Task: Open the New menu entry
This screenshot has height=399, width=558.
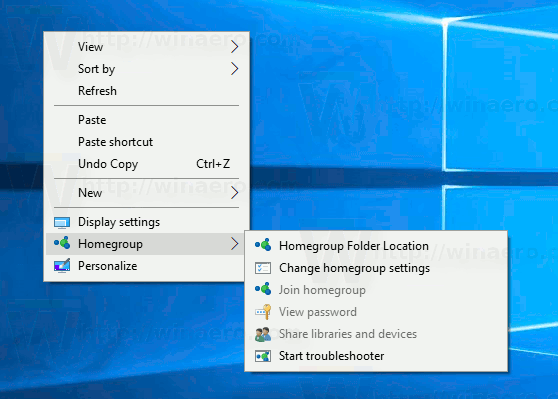Action: (x=146, y=193)
